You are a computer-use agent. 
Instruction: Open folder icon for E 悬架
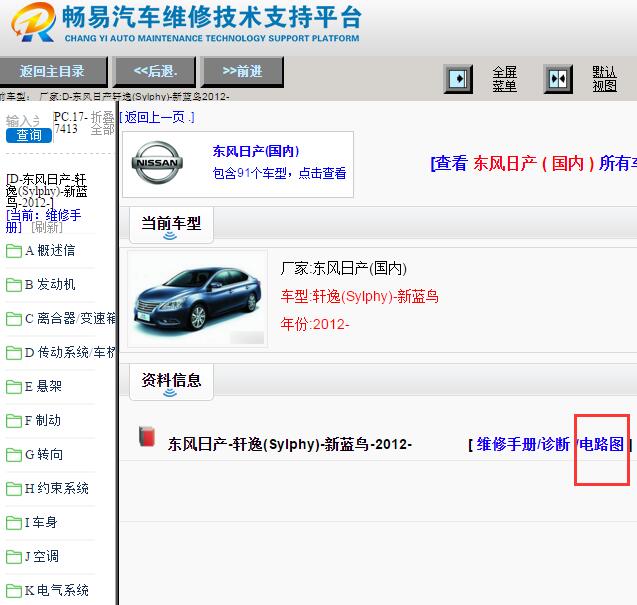pyautogui.click(x=14, y=386)
